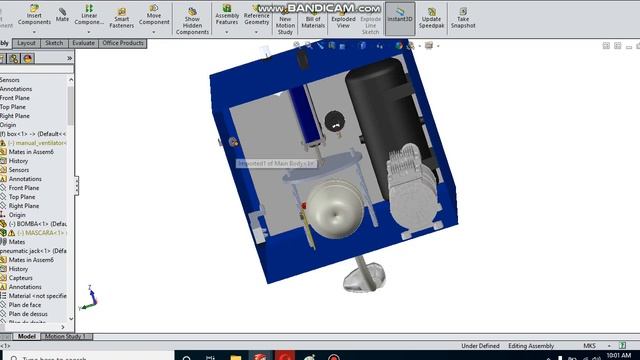Click the Capteurs tree item
Screen dimensions: 640x360
[20, 278]
